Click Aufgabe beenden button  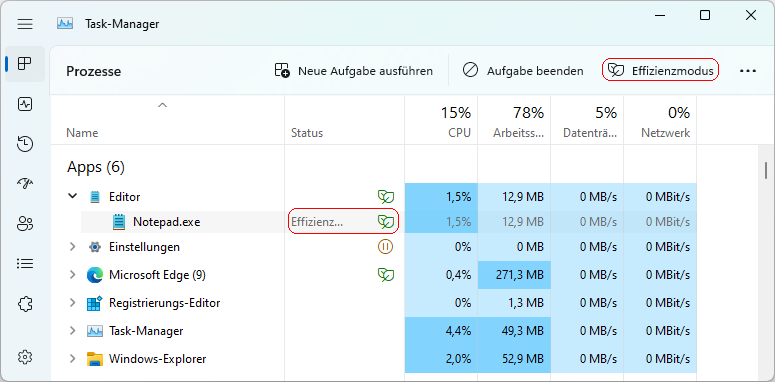coord(523,71)
